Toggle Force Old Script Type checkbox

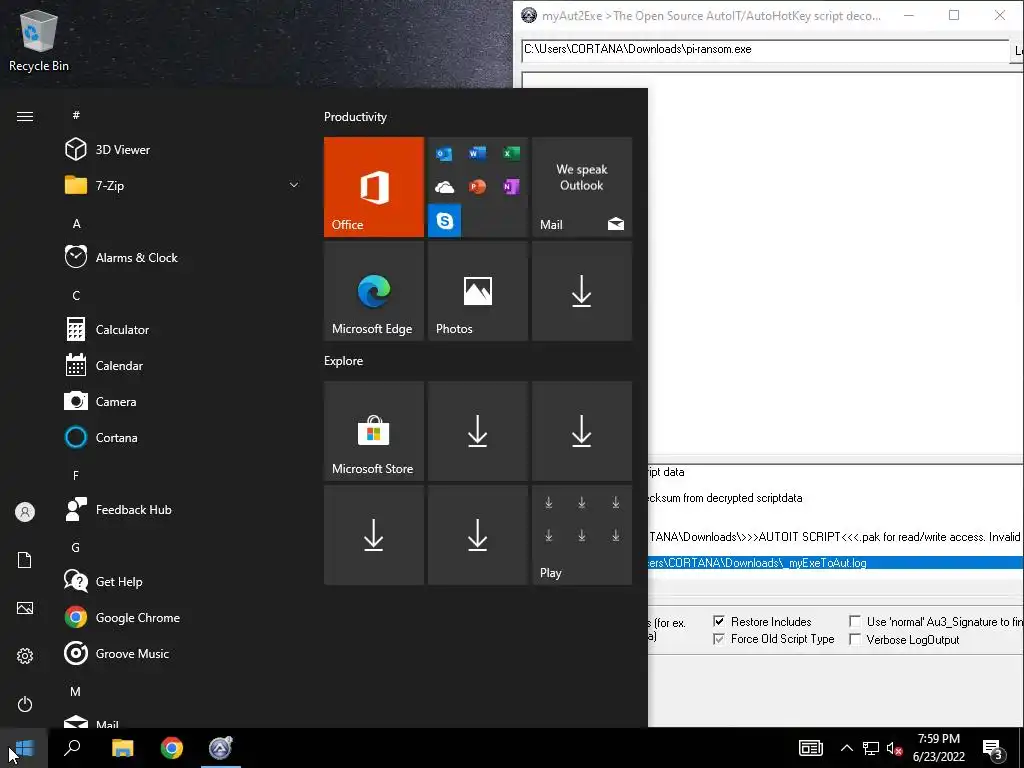pyautogui.click(x=719, y=639)
